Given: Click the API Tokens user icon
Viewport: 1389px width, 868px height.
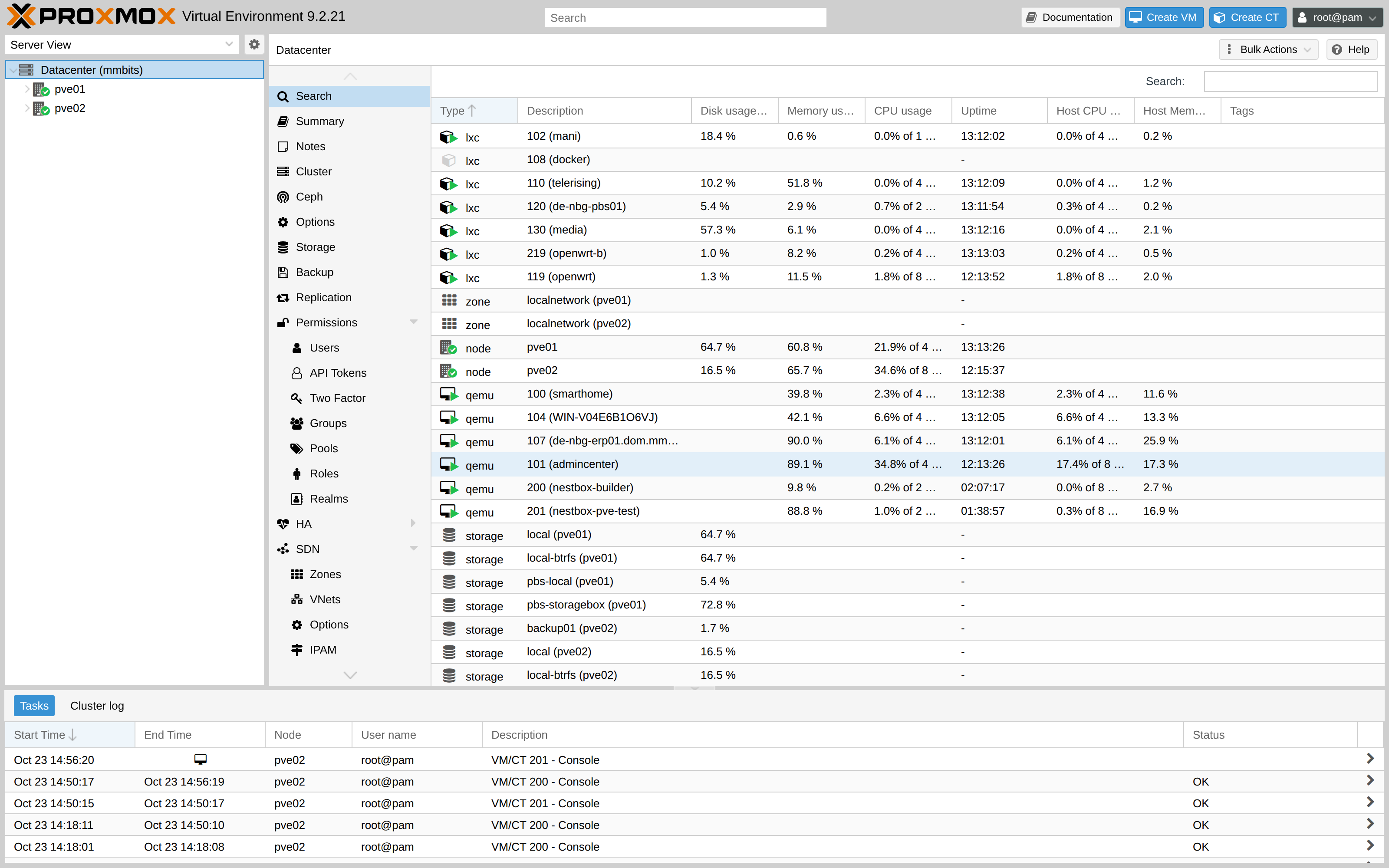Looking at the screenshot, I should pyautogui.click(x=297, y=373).
